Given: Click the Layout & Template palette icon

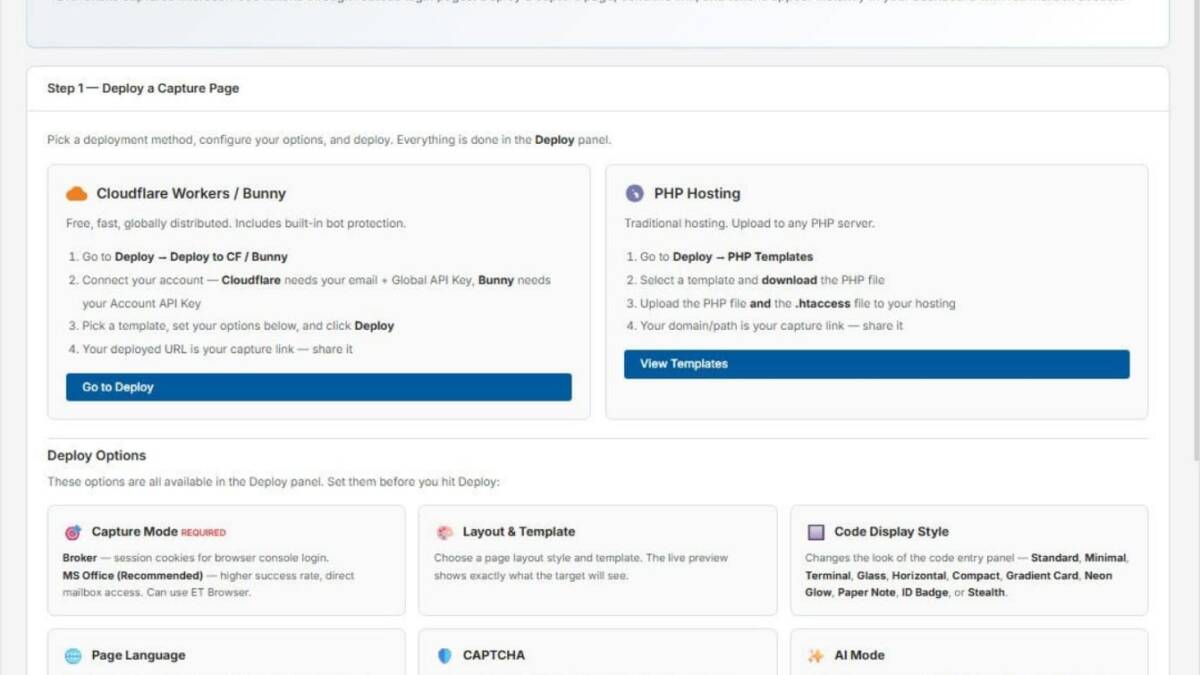Looking at the screenshot, I should click(445, 533).
